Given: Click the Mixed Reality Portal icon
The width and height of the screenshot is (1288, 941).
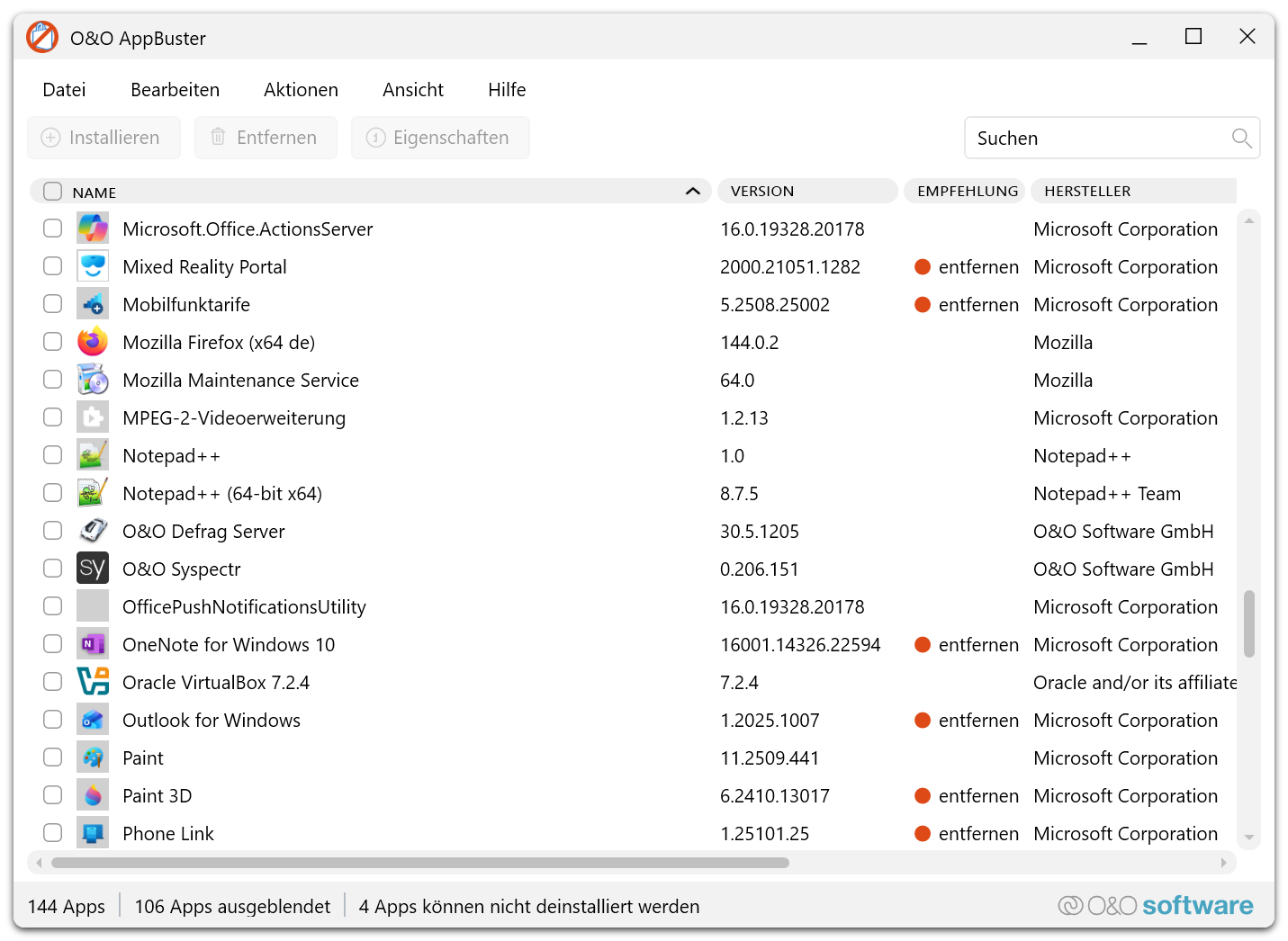Looking at the screenshot, I should click(92, 267).
